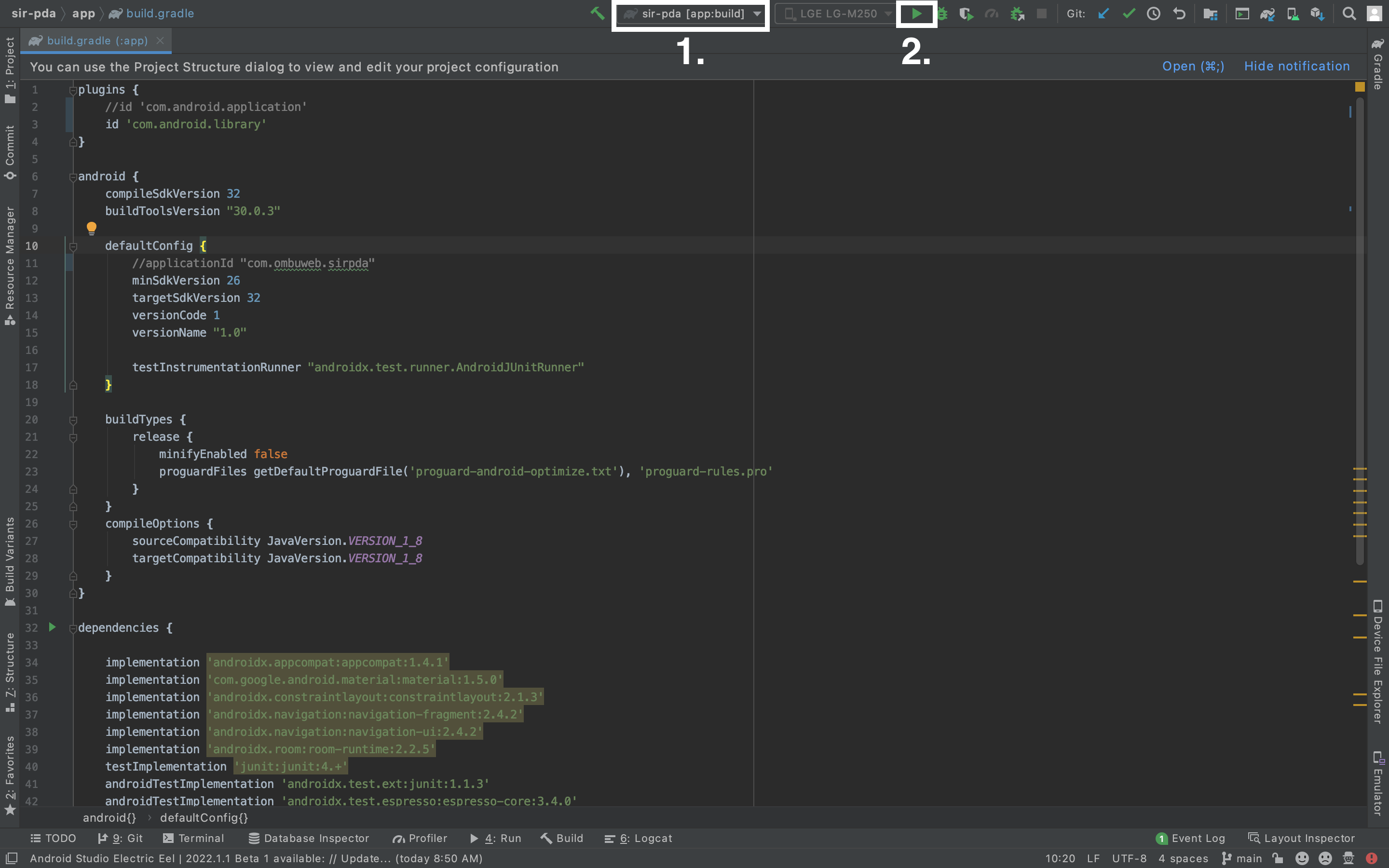The width and height of the screenshot is (1389, 868).
Task: Collapse the defaultConfig block at line 10
Action: pos(73,246)
